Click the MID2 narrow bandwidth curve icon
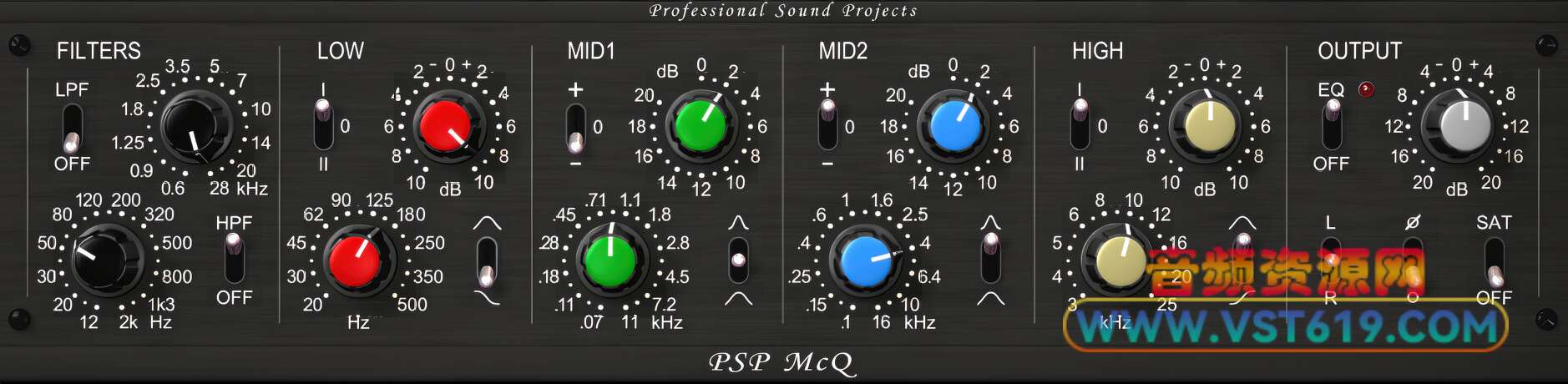Viewport: 1568px width, 384px height. pyautogui.click(x=990, y=223)
